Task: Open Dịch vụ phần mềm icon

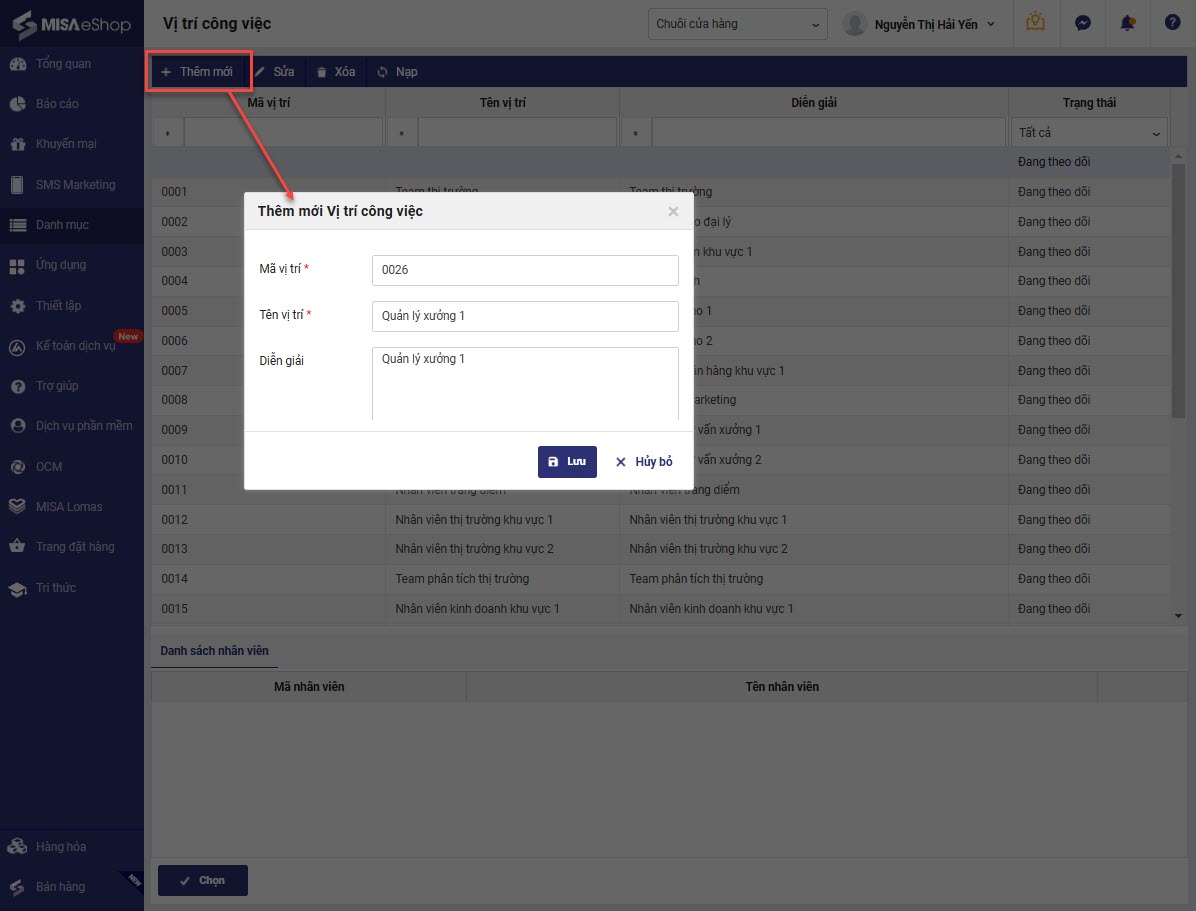Action: [x=18, y=427]
